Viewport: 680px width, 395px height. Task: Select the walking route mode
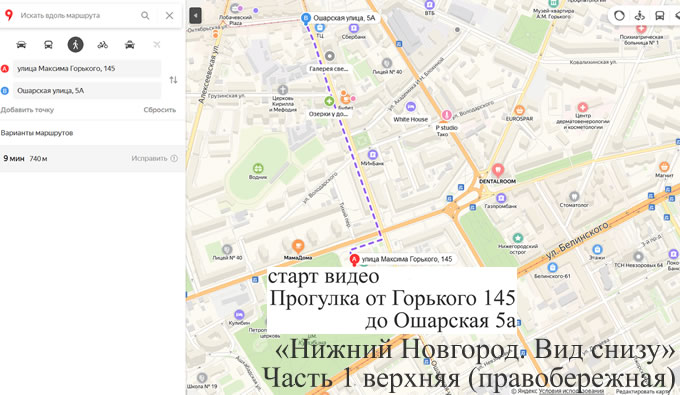pyautogui.click(x=75, y=45)
